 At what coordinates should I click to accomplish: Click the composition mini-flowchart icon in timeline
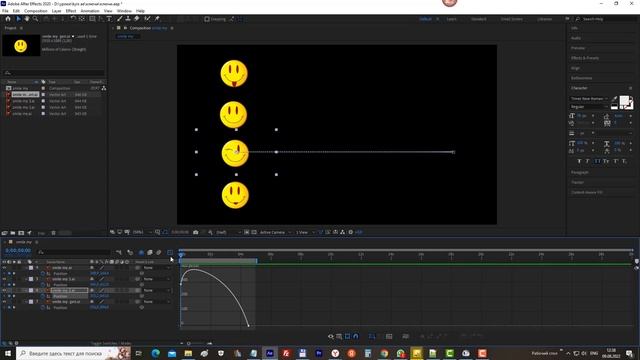click(119, 252)
